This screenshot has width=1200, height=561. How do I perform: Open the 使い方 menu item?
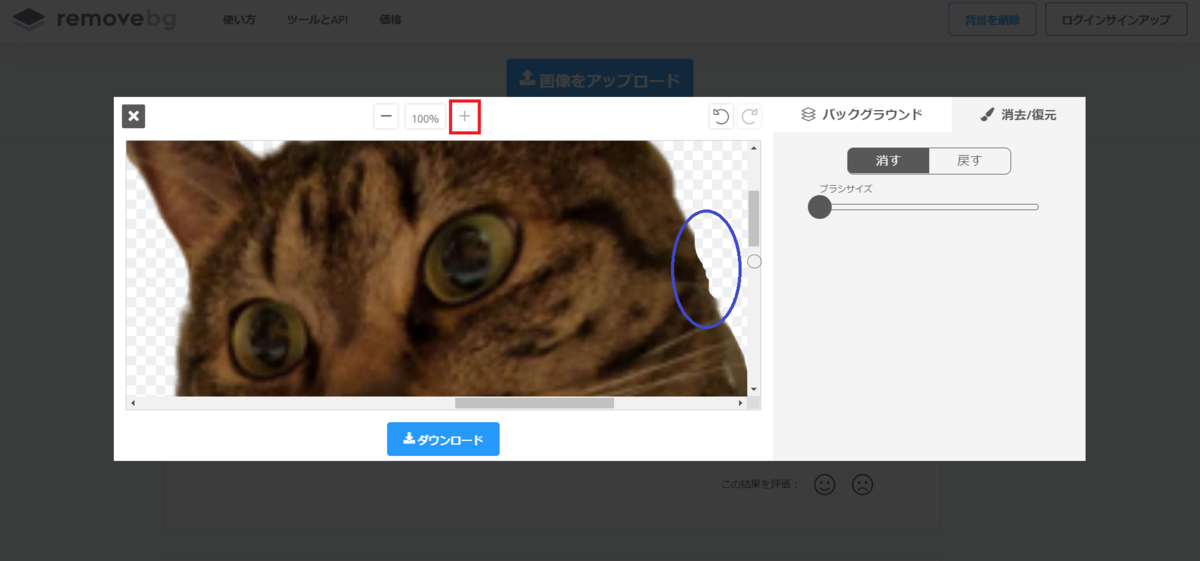tap(239, 20)
